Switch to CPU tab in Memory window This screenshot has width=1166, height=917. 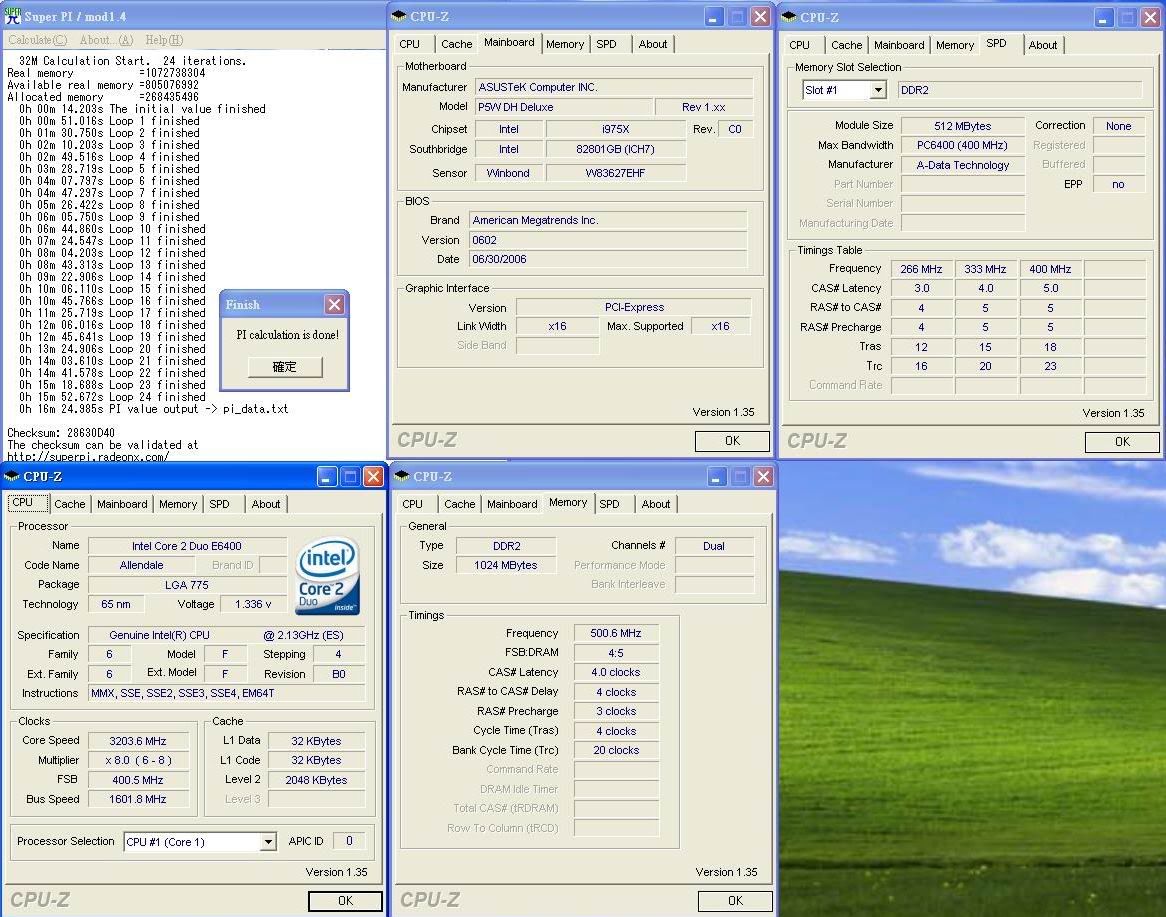[413, 503]
